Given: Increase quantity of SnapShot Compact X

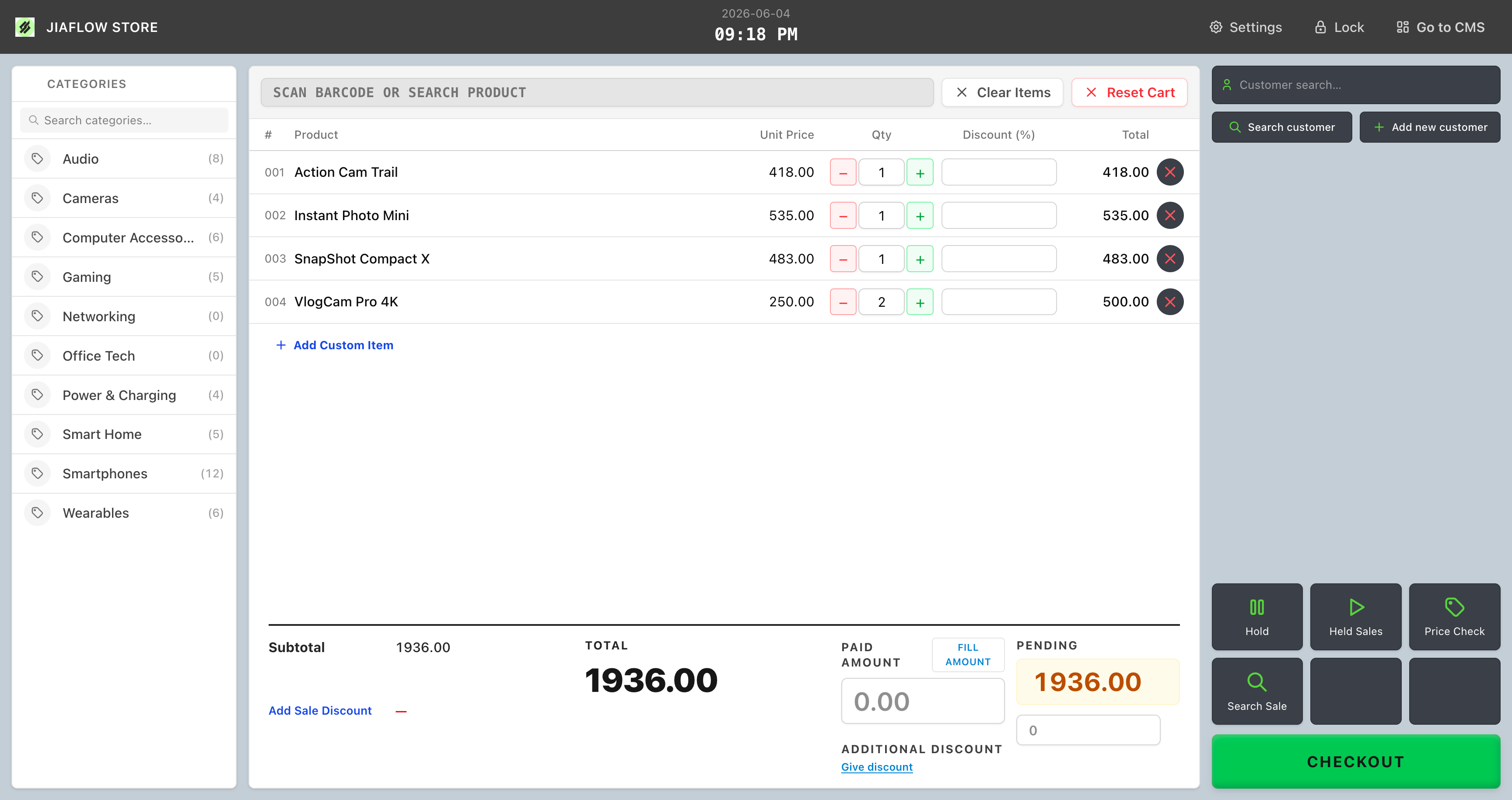Looking at the screenshot, I should coord(920,259).
